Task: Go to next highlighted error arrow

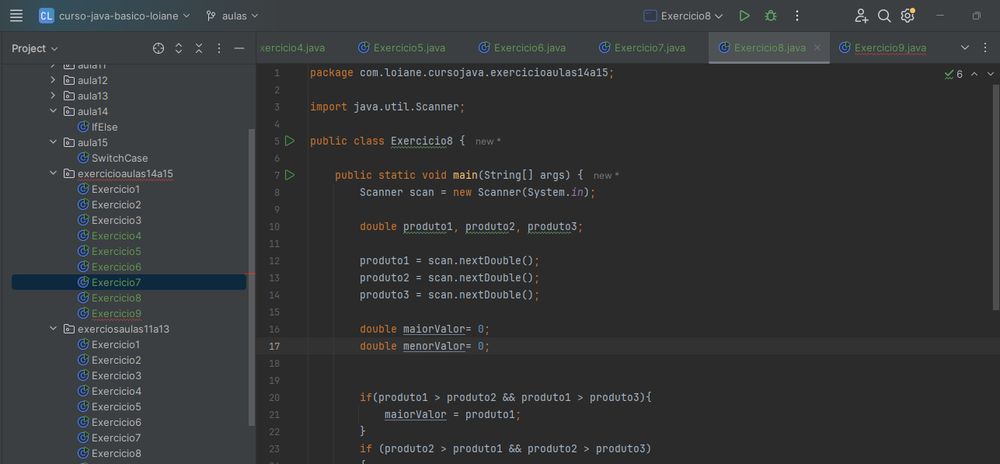Action: (990, 75)
